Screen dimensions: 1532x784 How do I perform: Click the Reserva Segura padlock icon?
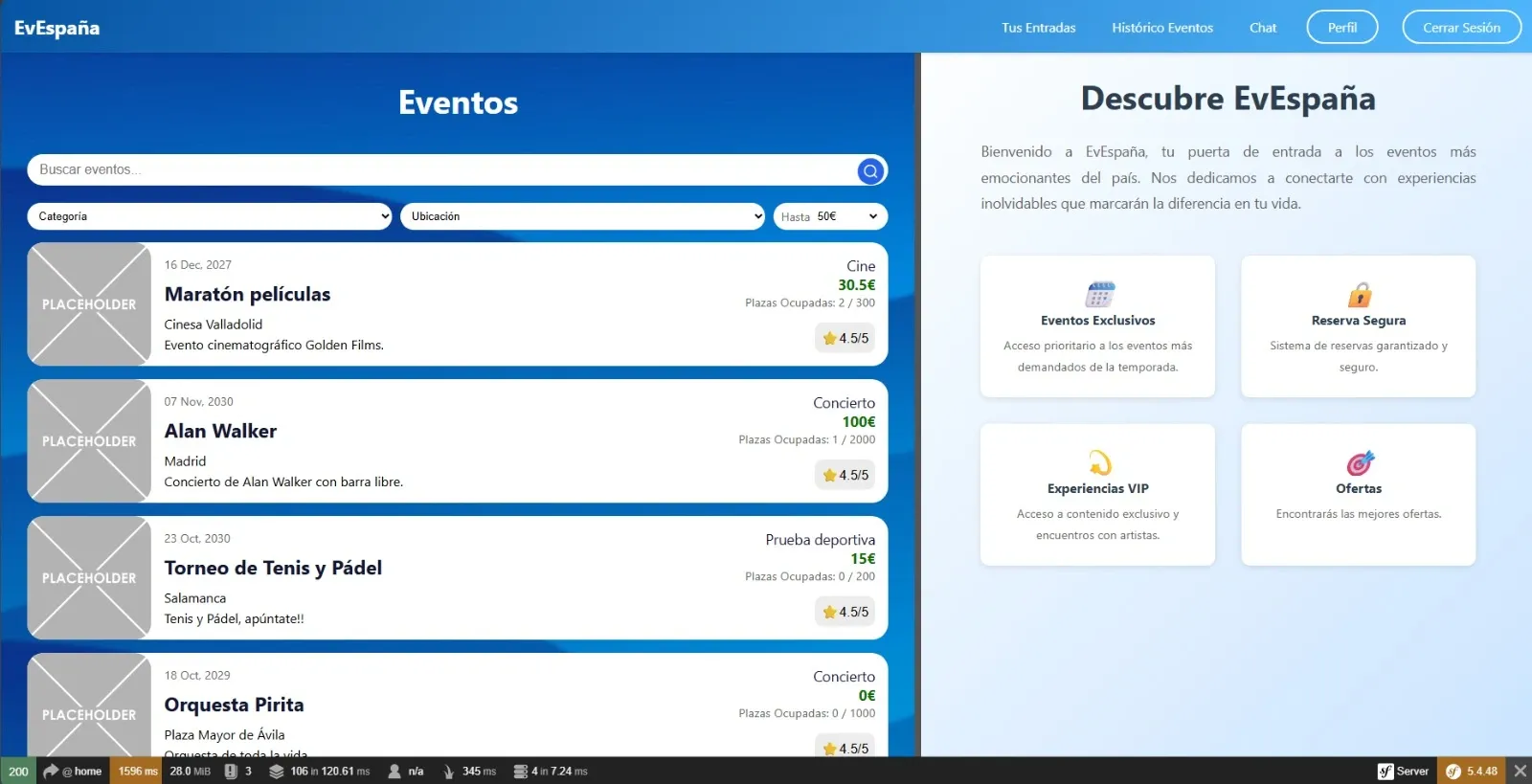click(1360, 294)
